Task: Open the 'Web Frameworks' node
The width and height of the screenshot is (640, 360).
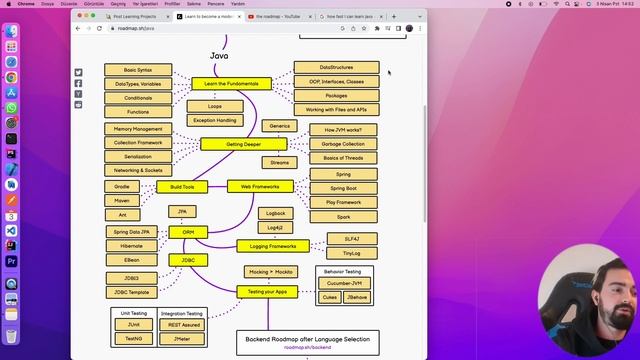Action: 260,187
